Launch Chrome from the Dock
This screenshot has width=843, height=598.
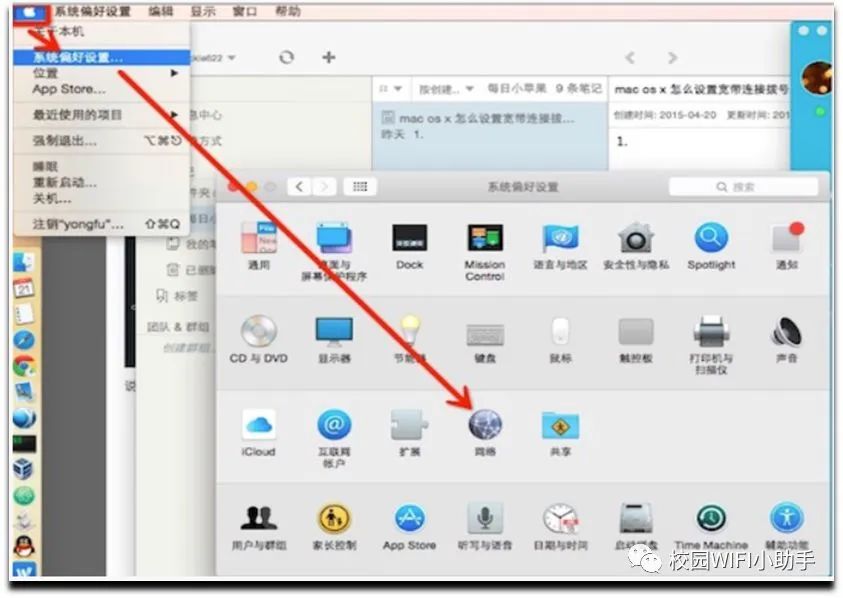24,366
